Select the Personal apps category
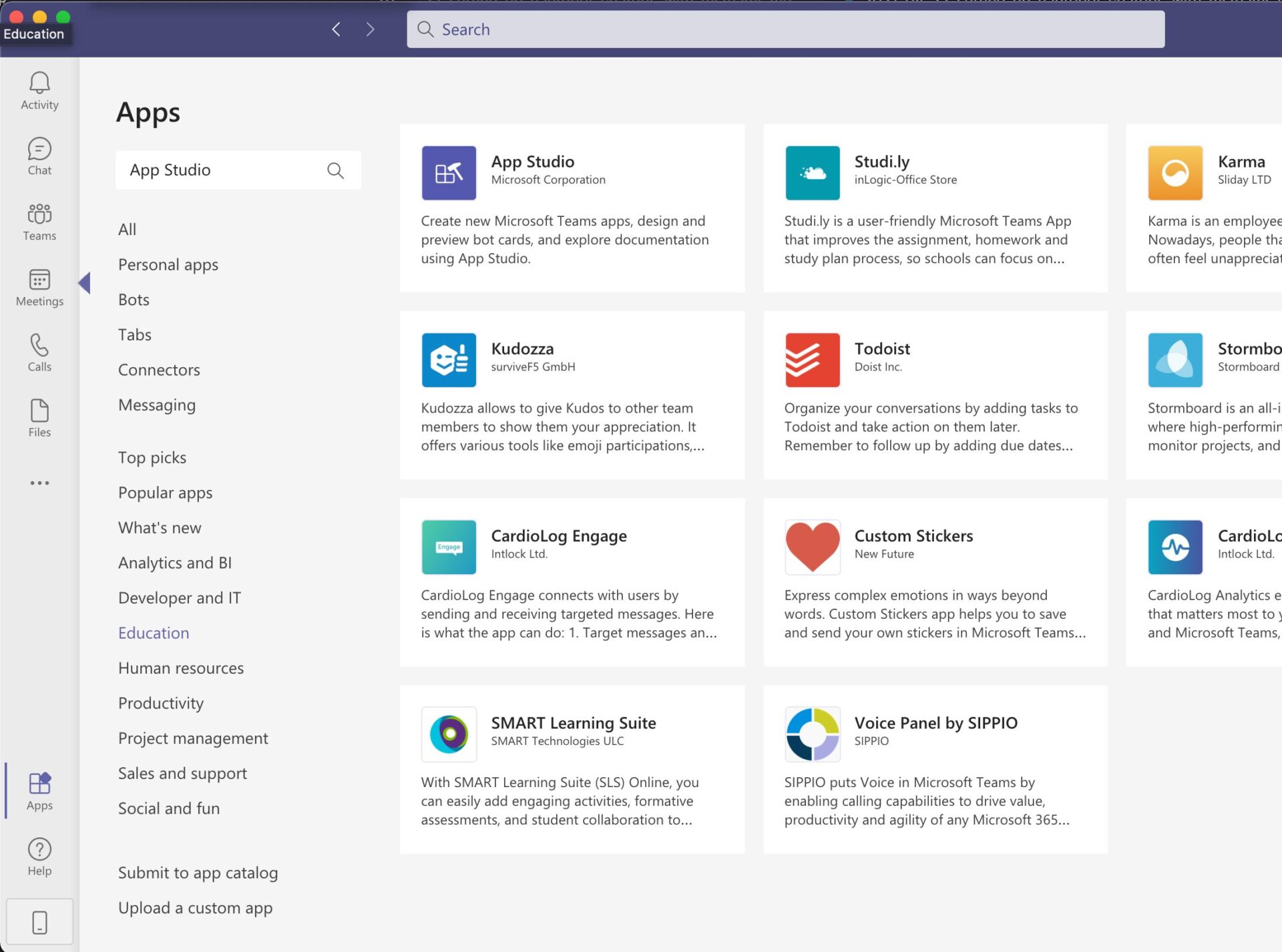Screen dimensions: 1282x952 click(168, 264)
